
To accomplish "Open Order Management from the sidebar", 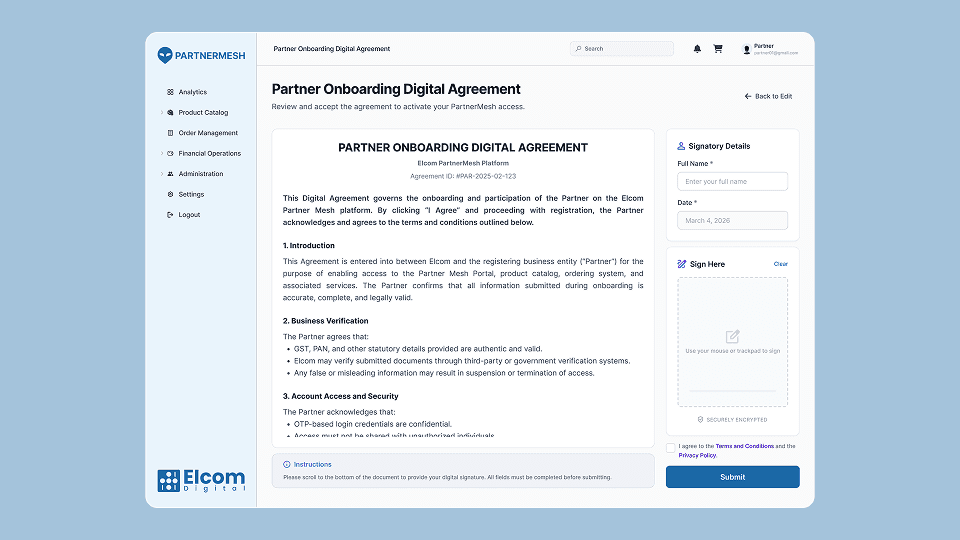I will [x=208, y=133].
